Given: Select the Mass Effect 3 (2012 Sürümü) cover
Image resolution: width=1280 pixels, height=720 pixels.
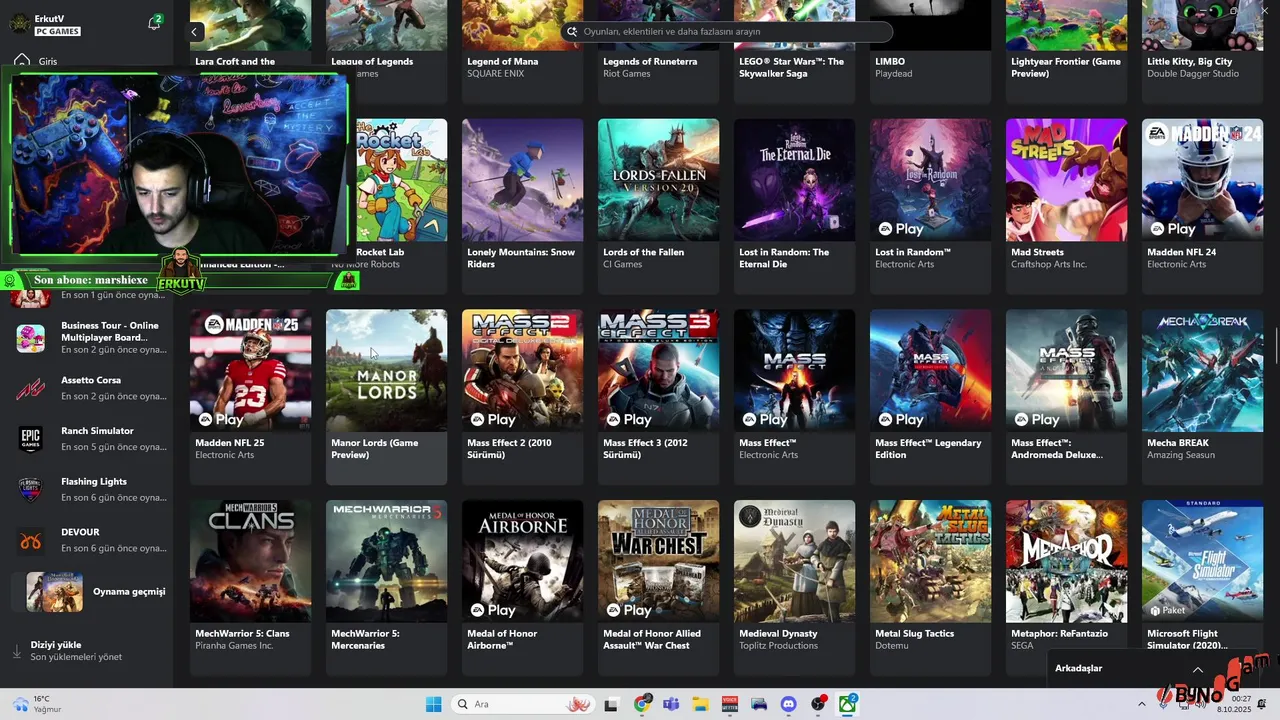Looking at the screenshot, I should [658, 370].
